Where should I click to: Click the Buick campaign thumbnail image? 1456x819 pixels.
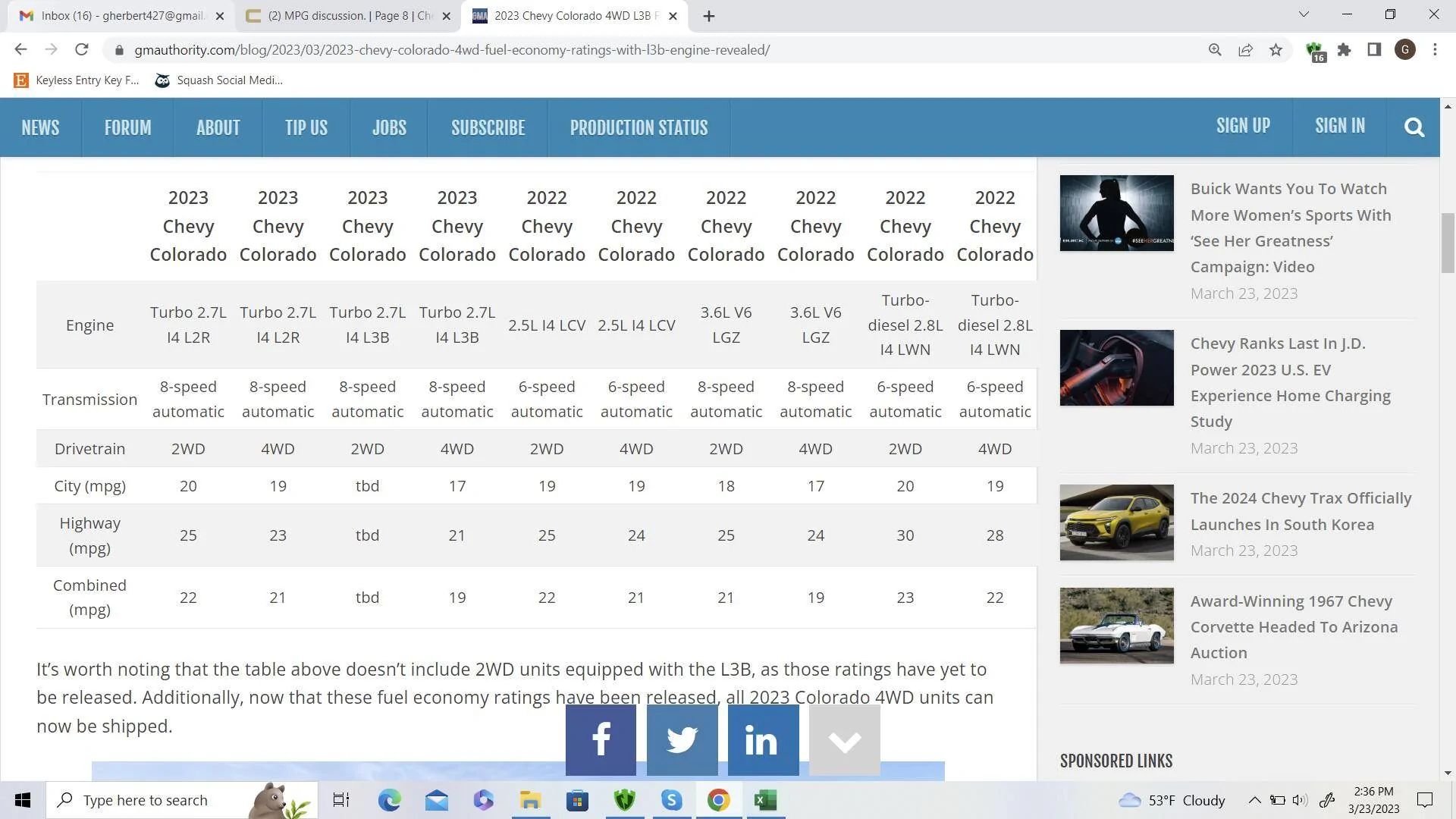(x=1116, y=213)
